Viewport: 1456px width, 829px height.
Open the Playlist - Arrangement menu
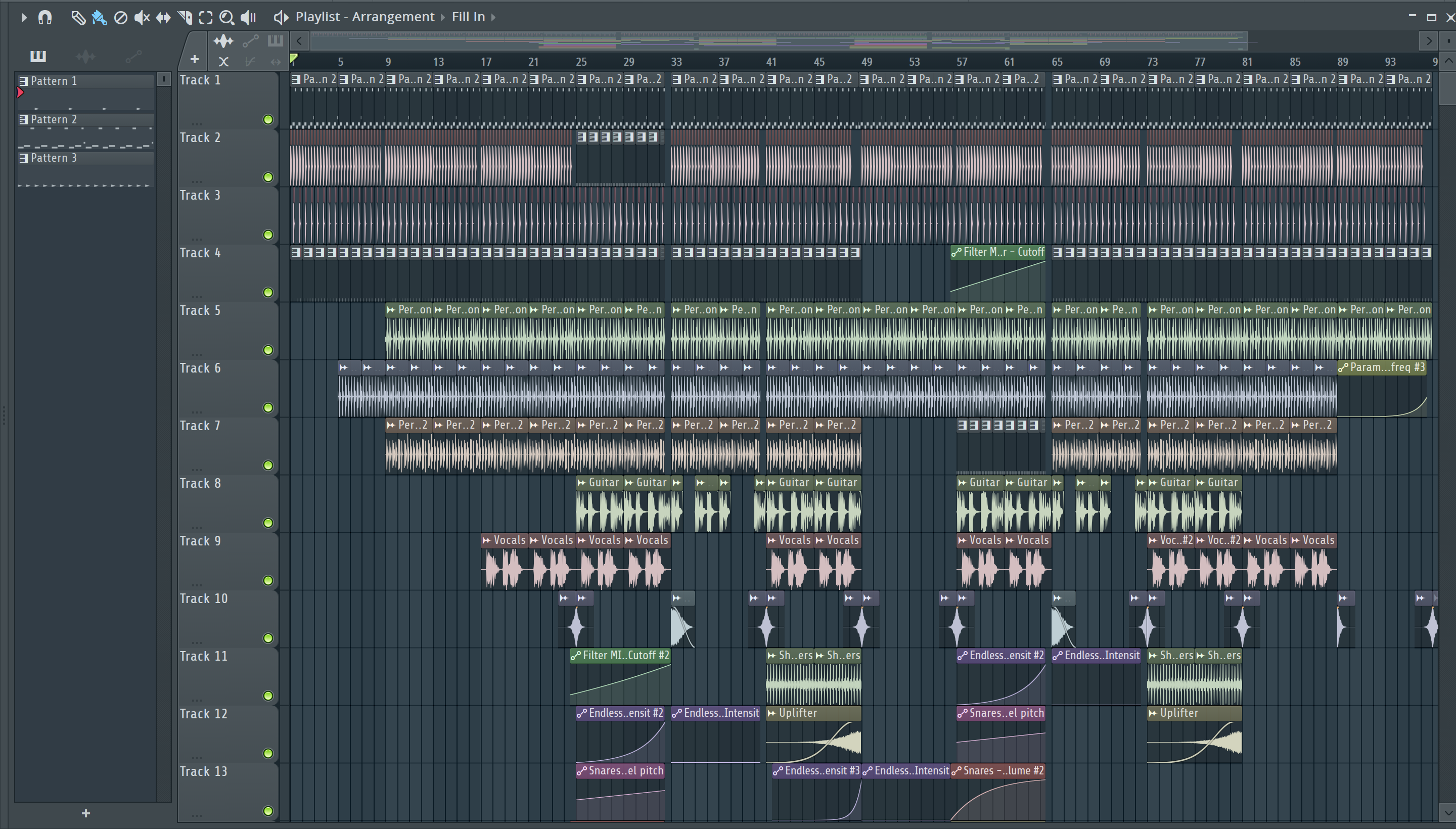coord(365,17)
